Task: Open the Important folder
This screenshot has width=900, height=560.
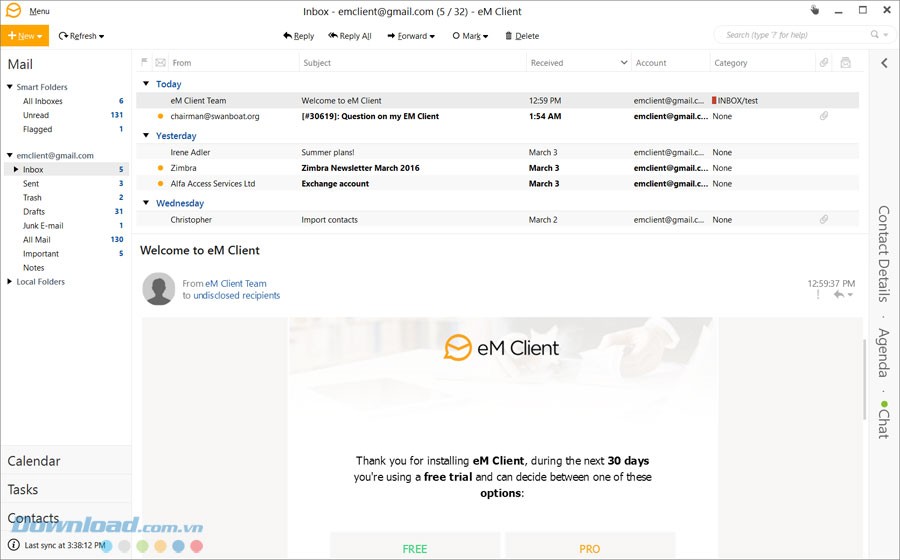Action: 41,254
